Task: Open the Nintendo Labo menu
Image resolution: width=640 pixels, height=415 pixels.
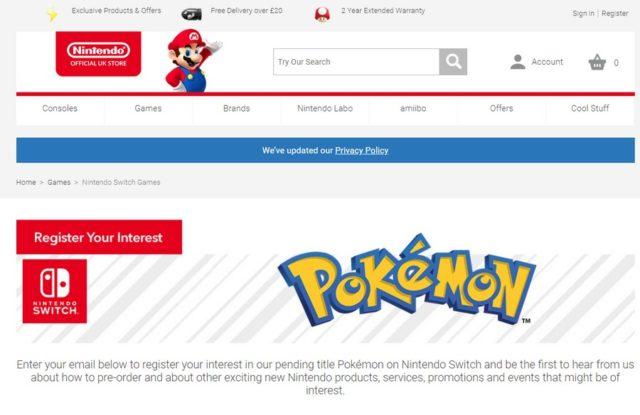Action: coord(325,109)
